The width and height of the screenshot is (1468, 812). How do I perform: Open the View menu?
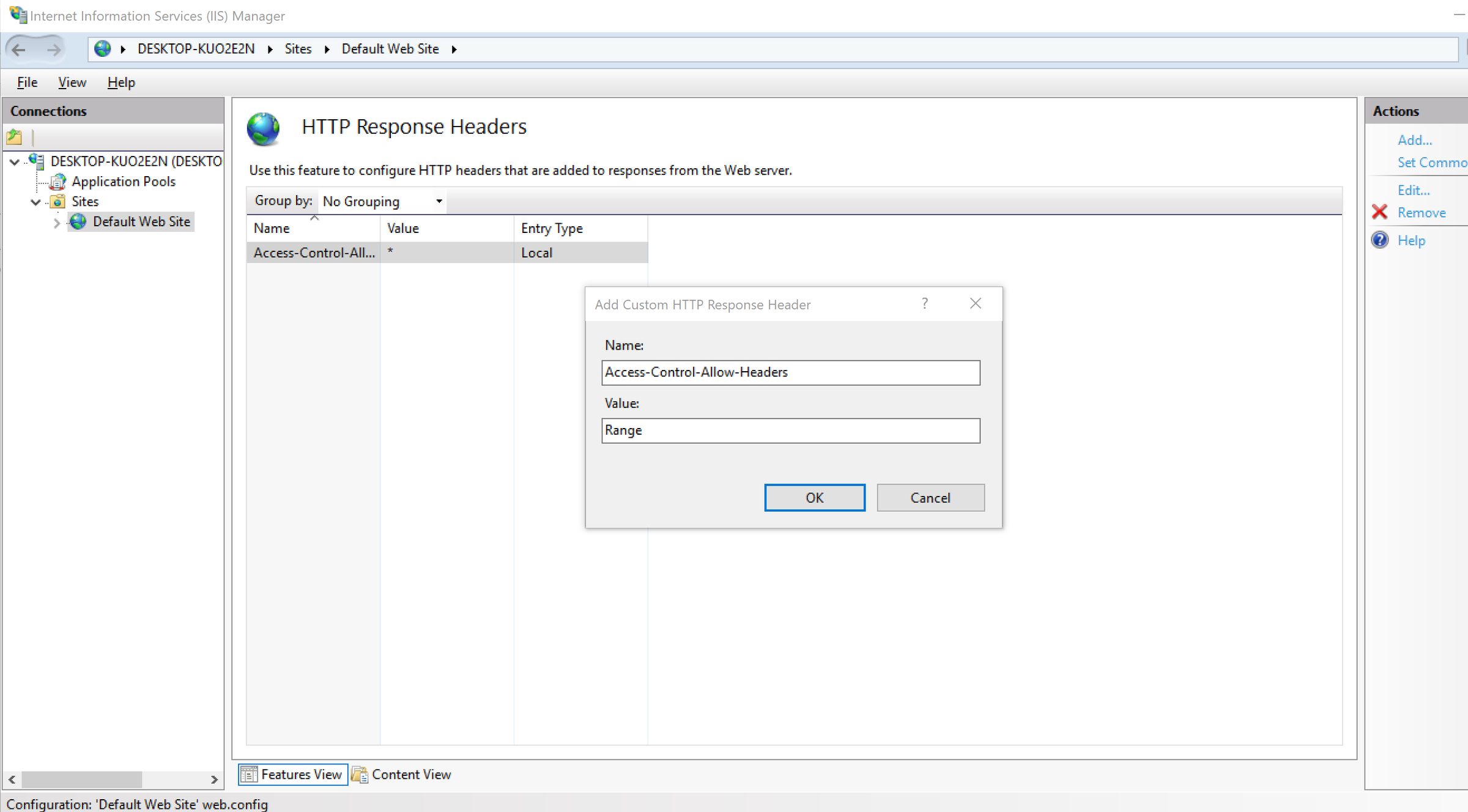coord(72,82)
